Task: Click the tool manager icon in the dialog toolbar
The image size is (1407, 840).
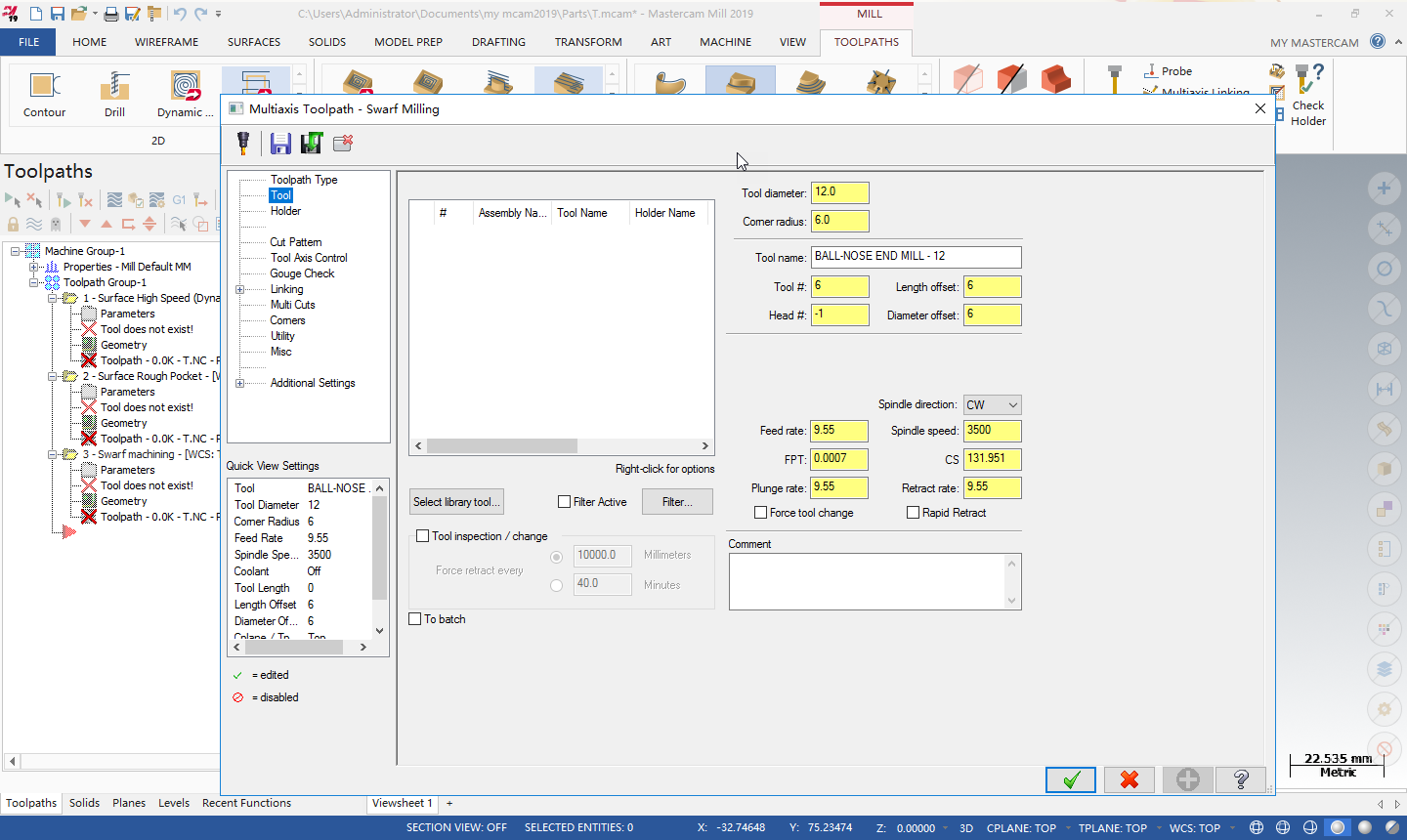Action: click(x=243, y=144)
